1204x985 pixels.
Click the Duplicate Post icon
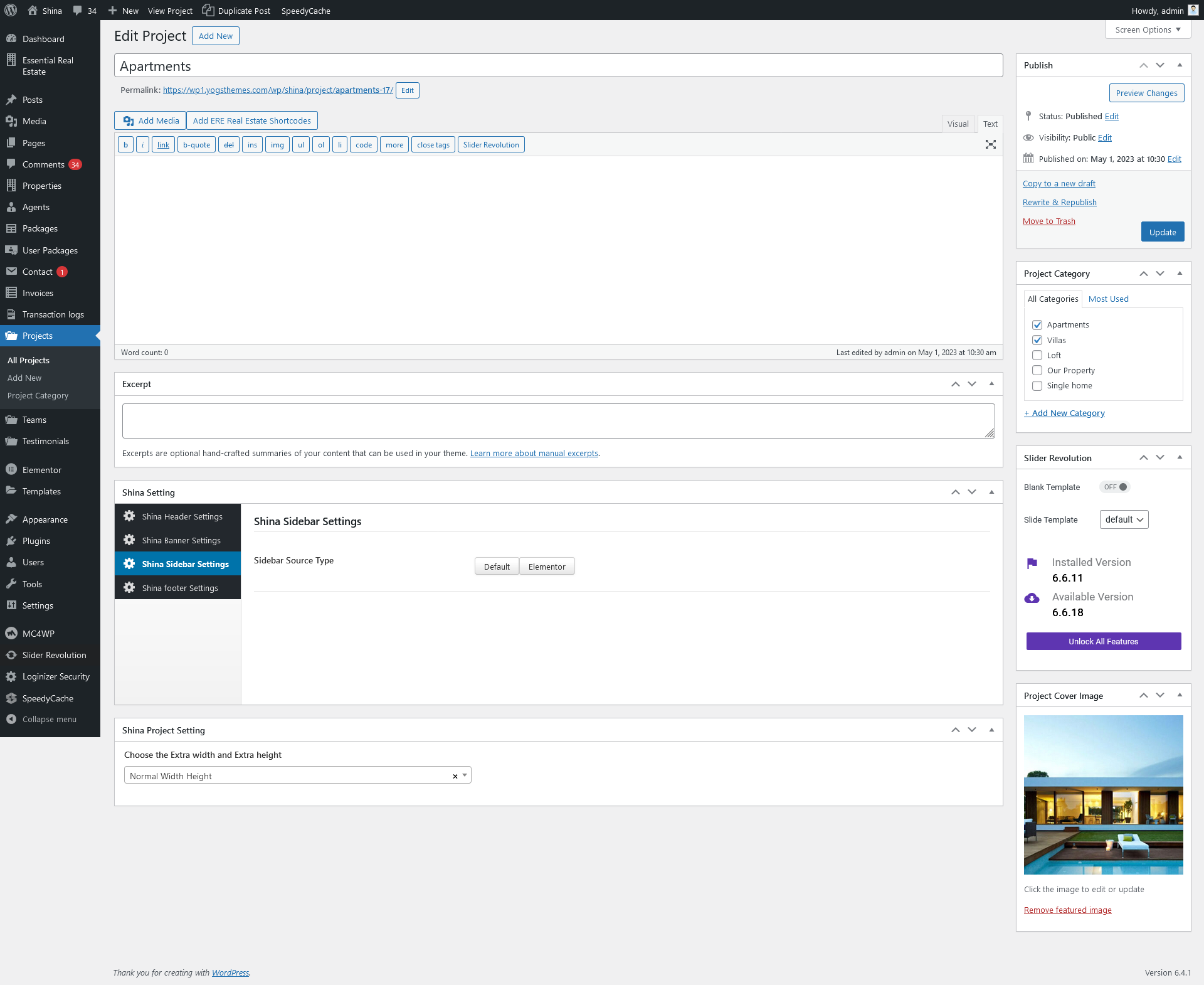tap(208, 10)
